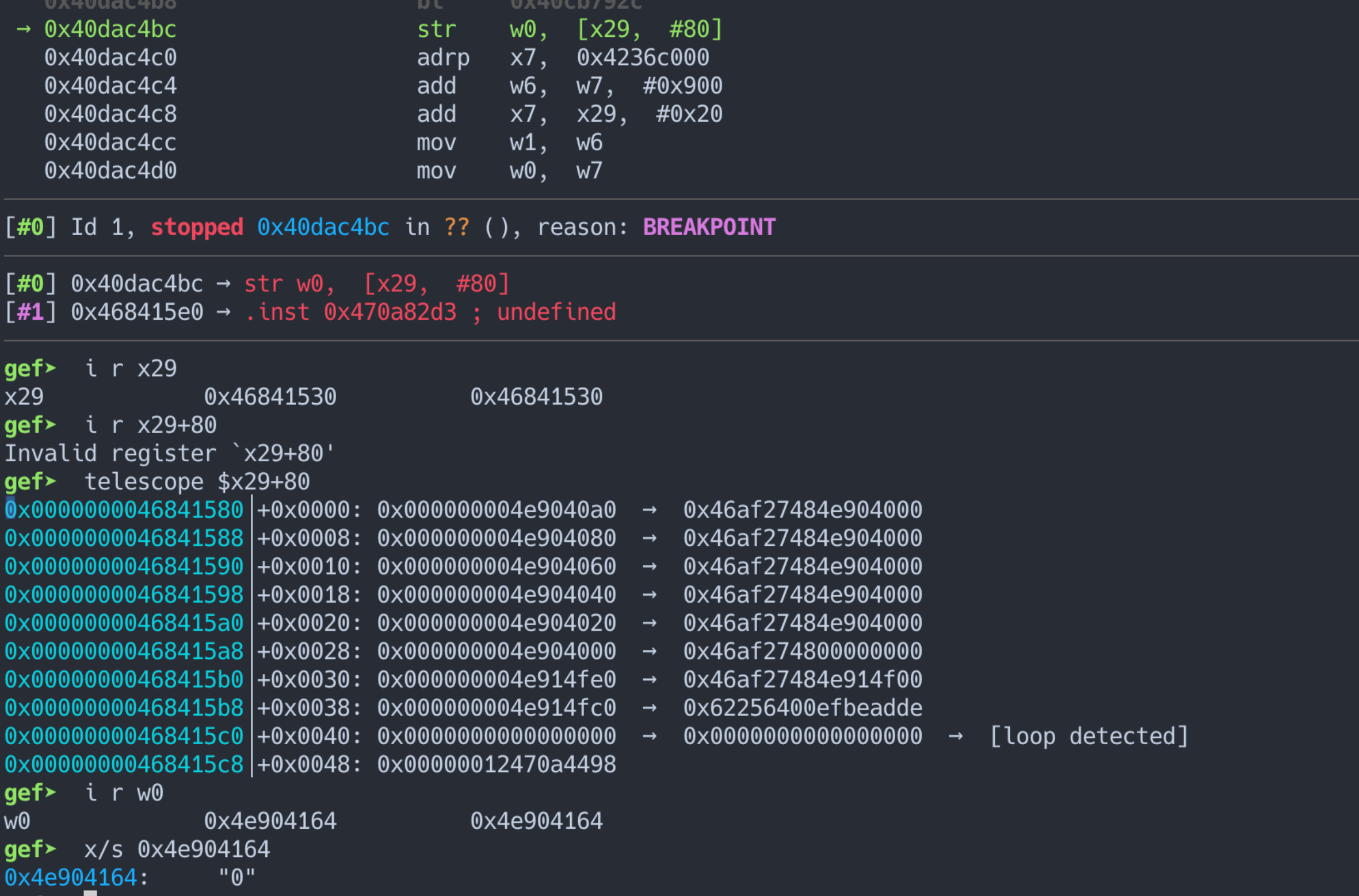Select the BREAKPOINT reason text

coord(709,227)
